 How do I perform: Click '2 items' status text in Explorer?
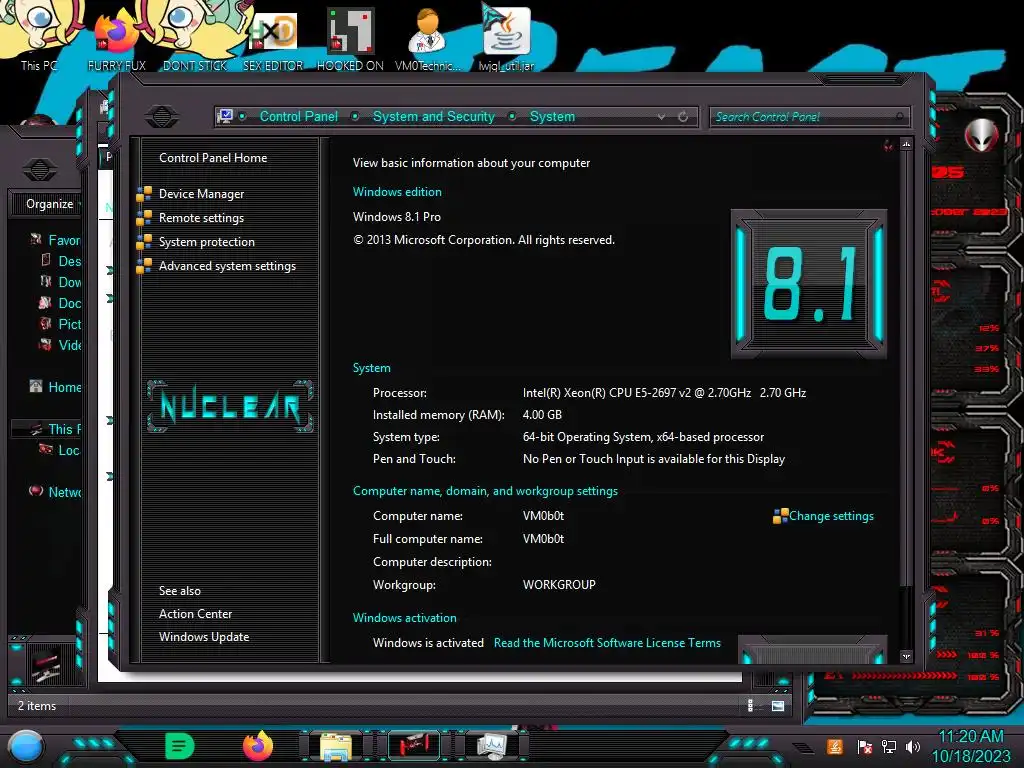click(x=37, y=706)
